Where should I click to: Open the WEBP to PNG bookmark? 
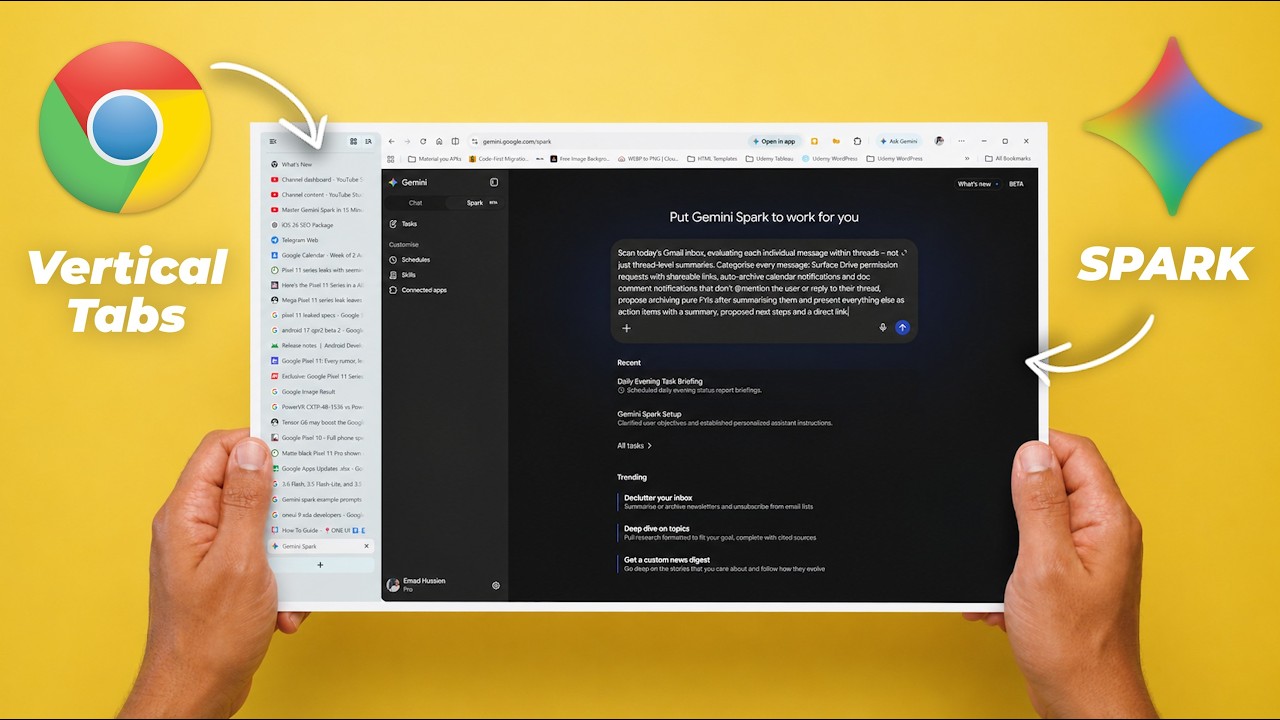click(649, 158)
